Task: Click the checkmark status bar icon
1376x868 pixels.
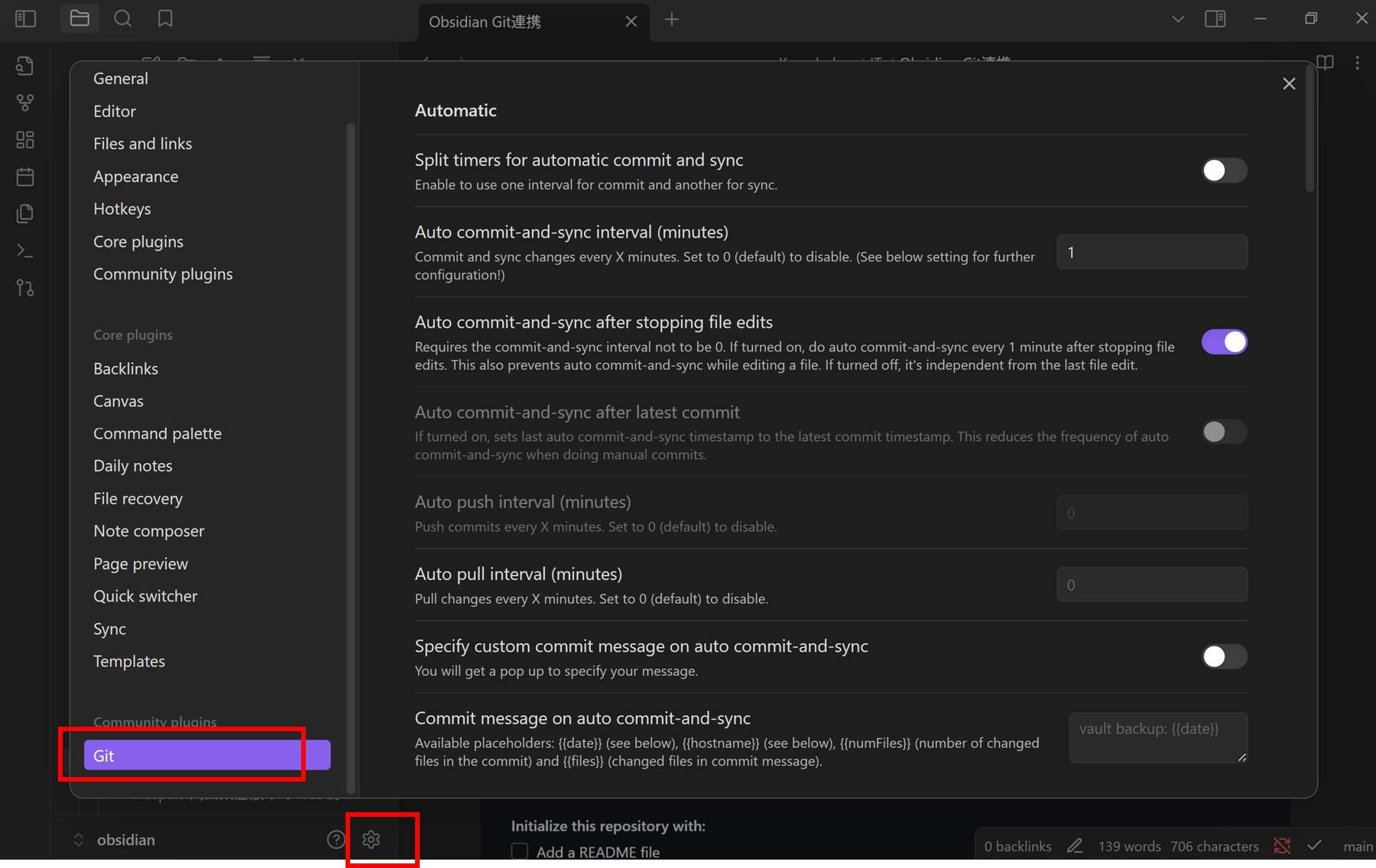Action: 1314,846
